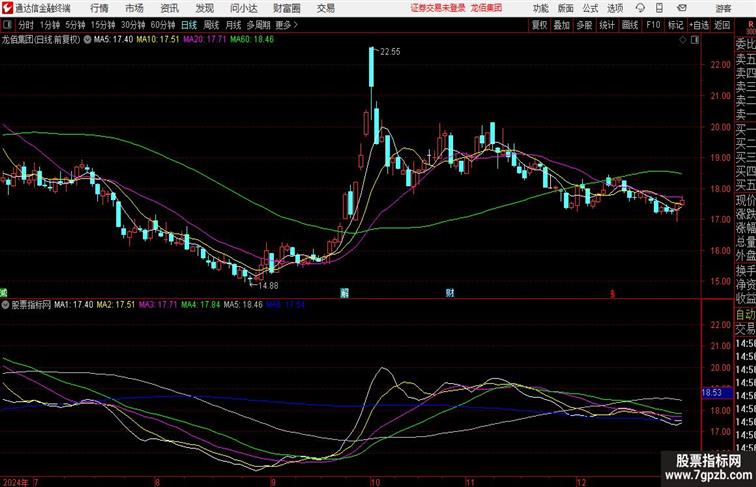Viewport: 756px width, 487px height.
Task: Click the 返回 back button
Action: click(x=722, y=25)
